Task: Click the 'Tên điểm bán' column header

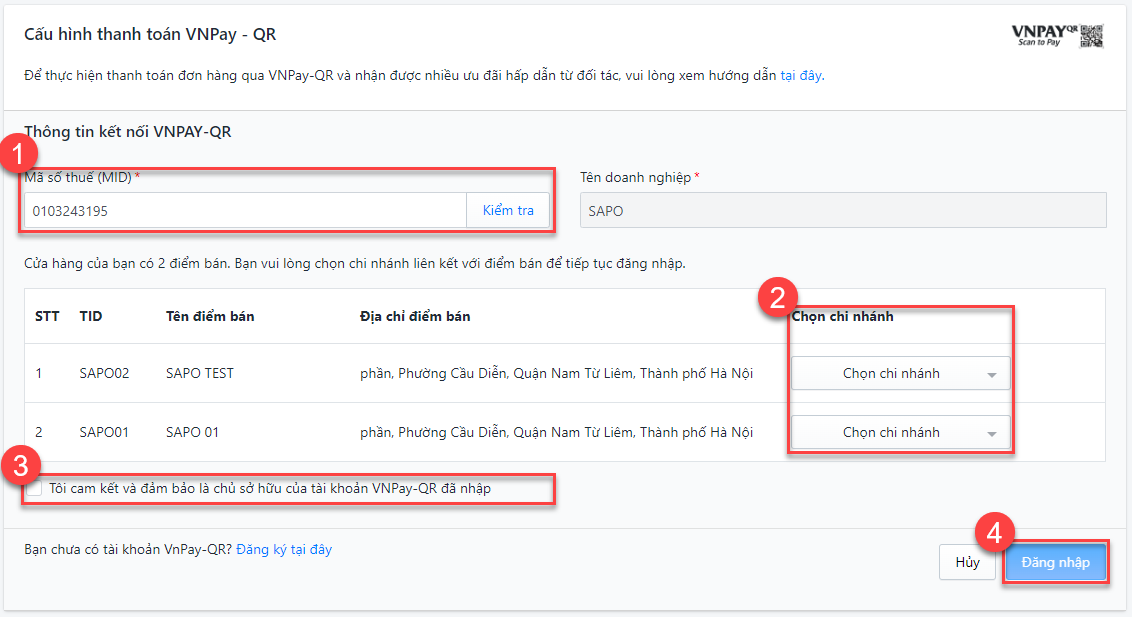Action: [x=210, y=316]
